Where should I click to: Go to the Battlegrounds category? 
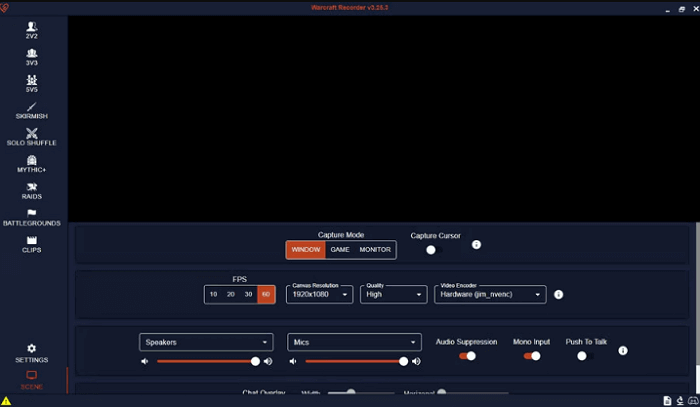(31, 217)
